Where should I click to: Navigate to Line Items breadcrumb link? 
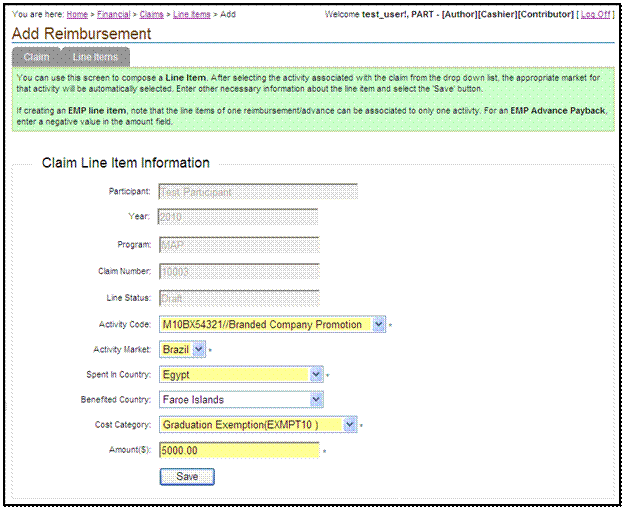191,15
